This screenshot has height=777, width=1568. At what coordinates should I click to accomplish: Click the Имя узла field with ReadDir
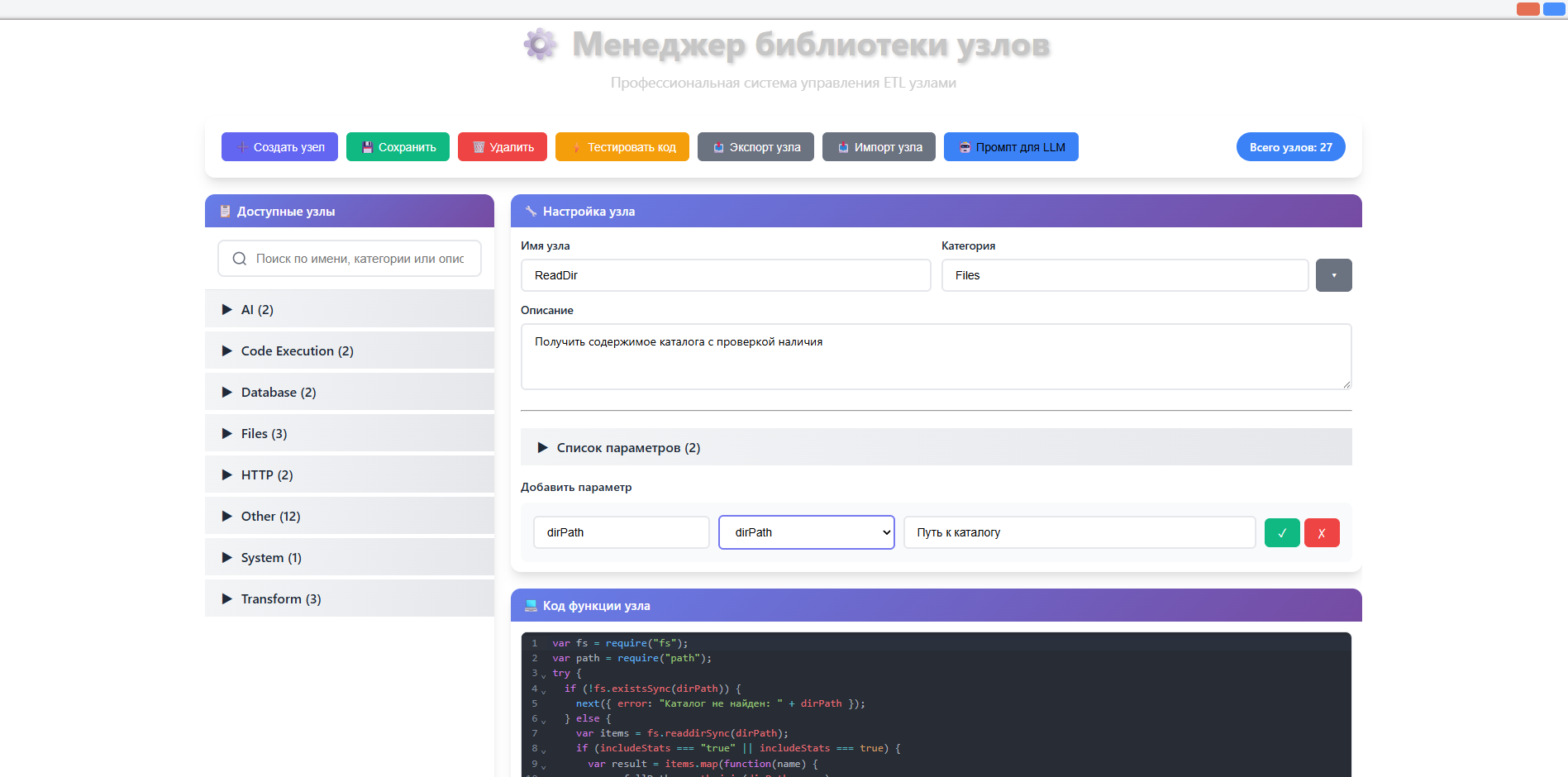pos(726,275)
